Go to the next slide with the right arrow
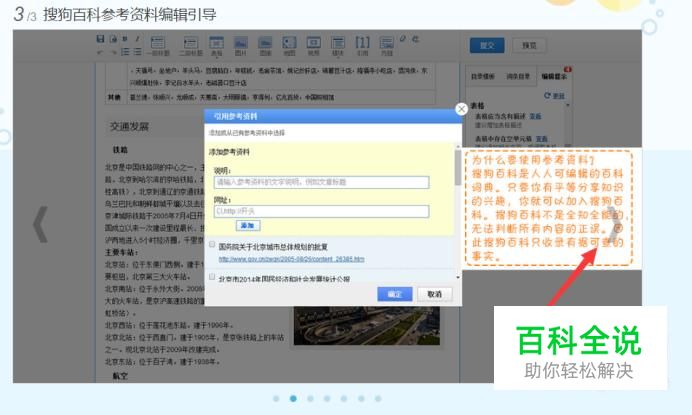Image resolution: width=692 pixels, height=415 pixels. pyautogui.click(x=615, y=225)
